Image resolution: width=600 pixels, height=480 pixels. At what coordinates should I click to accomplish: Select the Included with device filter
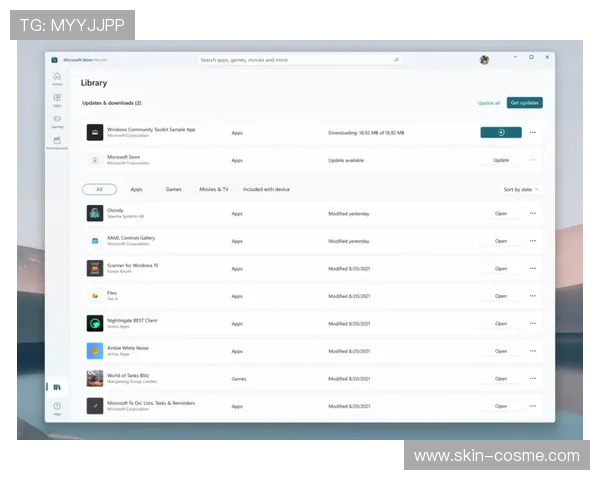(x=266, y=189)
